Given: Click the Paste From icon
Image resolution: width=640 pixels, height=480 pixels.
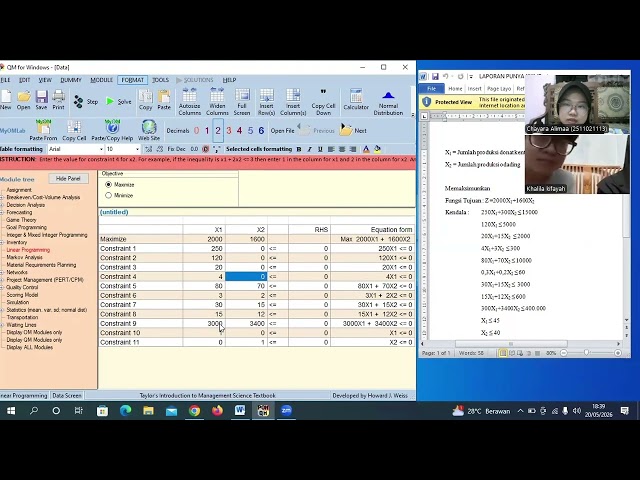Looking at the screenshot, I should click(43, 131).
